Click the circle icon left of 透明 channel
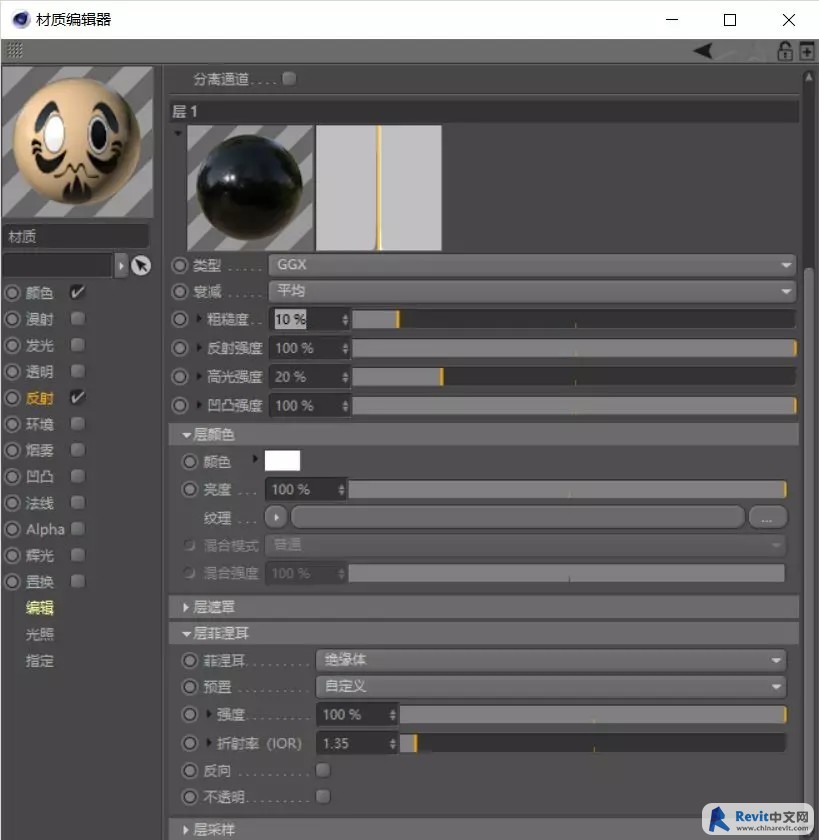 tap(12, 372)
